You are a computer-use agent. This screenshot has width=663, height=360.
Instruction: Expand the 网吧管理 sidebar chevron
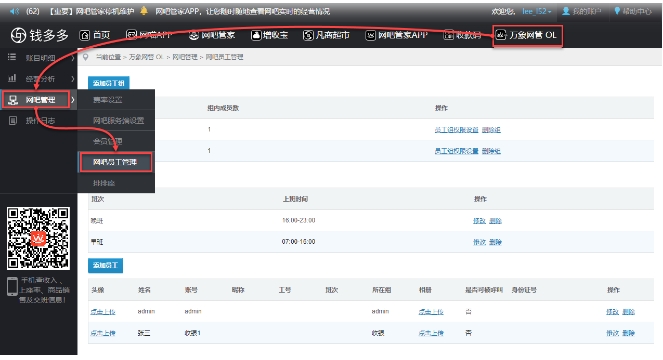pos(73,100)
